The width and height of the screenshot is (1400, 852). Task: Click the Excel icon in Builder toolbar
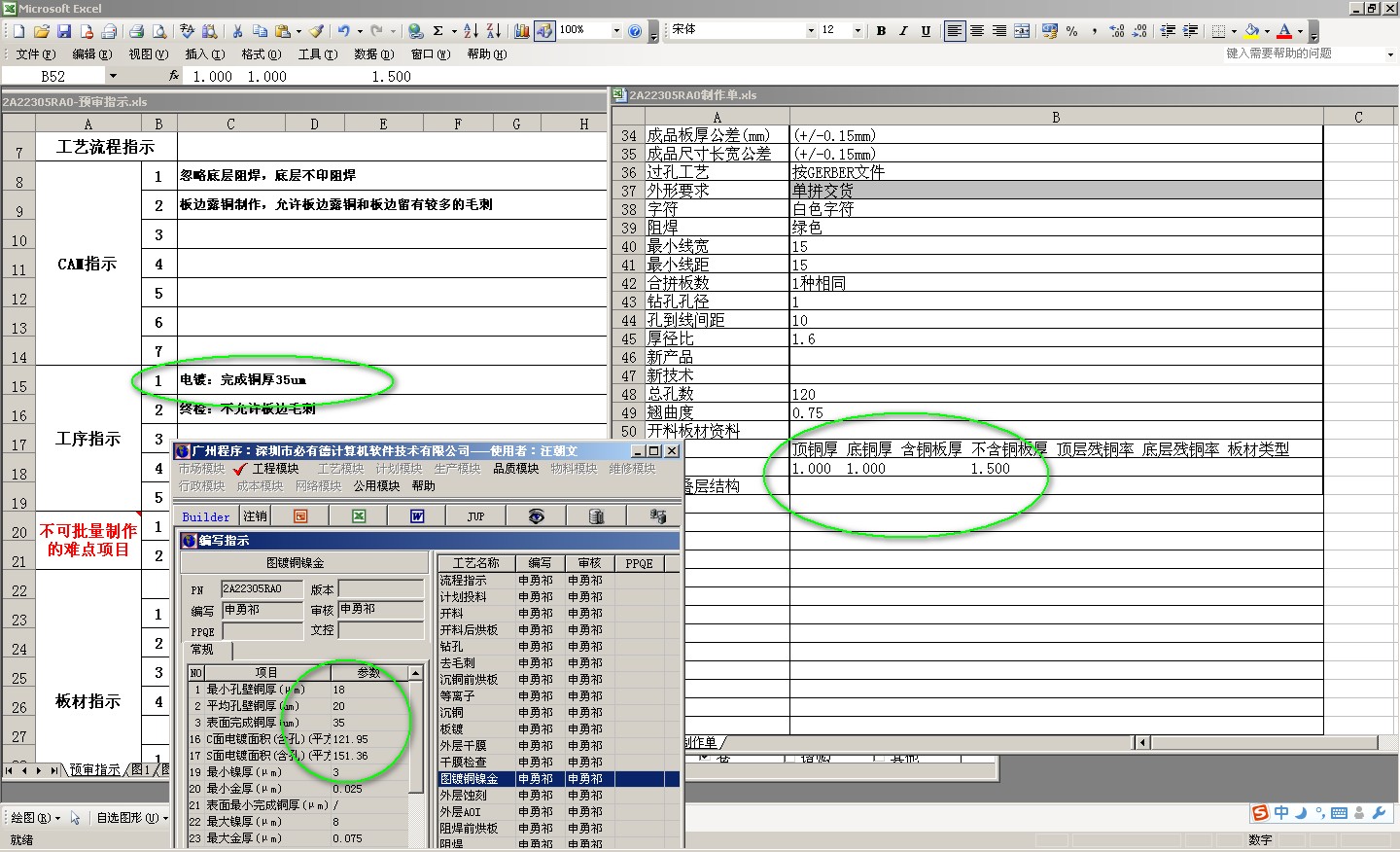coord(358,515)
